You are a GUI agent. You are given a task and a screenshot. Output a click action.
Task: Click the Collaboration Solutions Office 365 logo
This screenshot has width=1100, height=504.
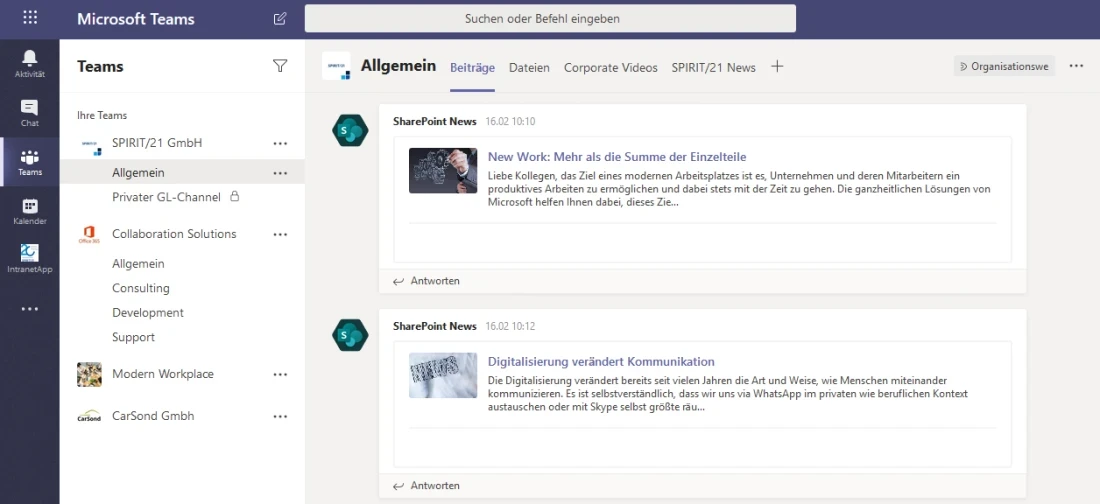(x=89, y=234)
